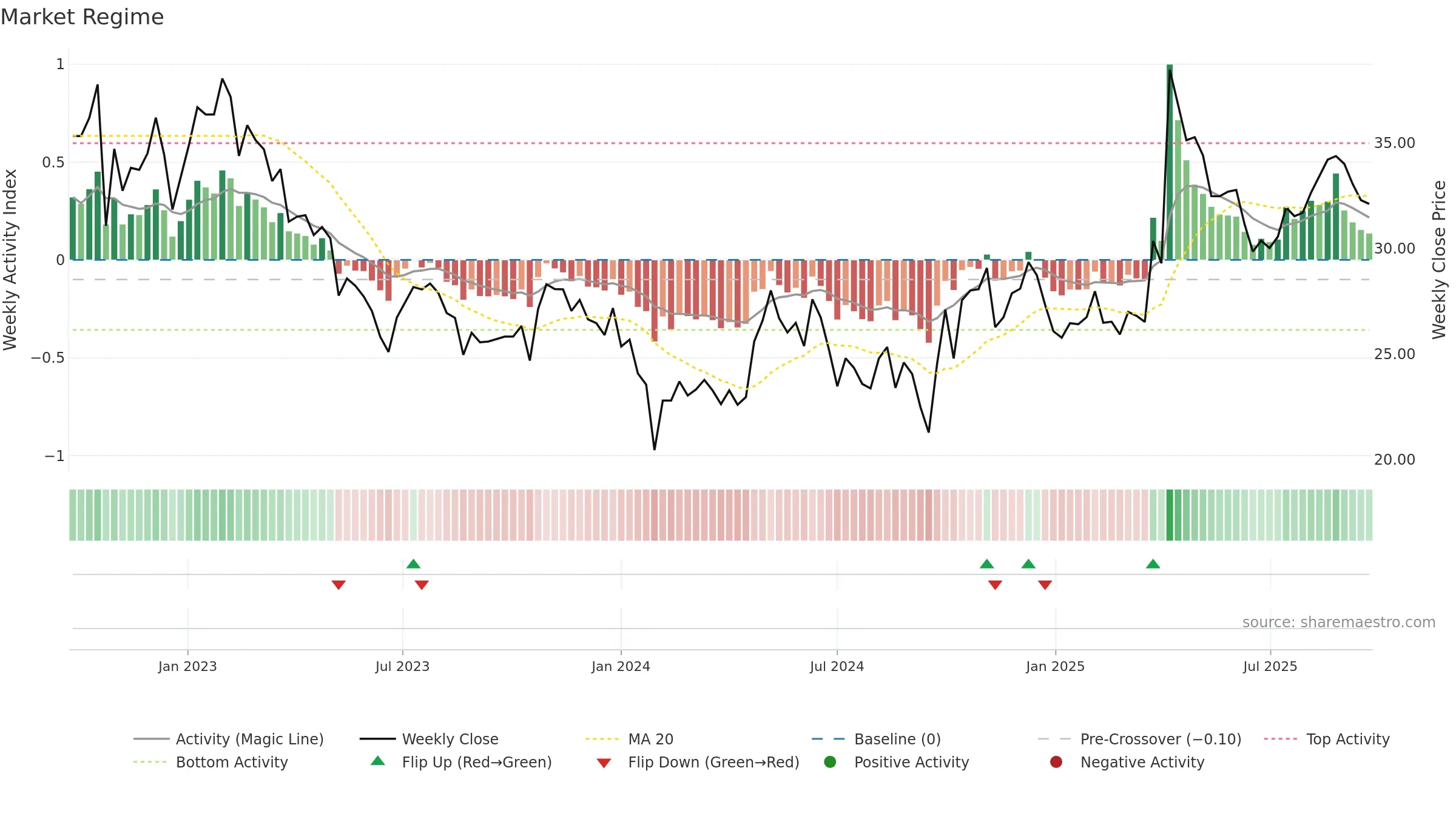1456x819 pixels.
Task: Click the Pre-Crossover (−0.10) legend entry
Action: click(1139, 739)
